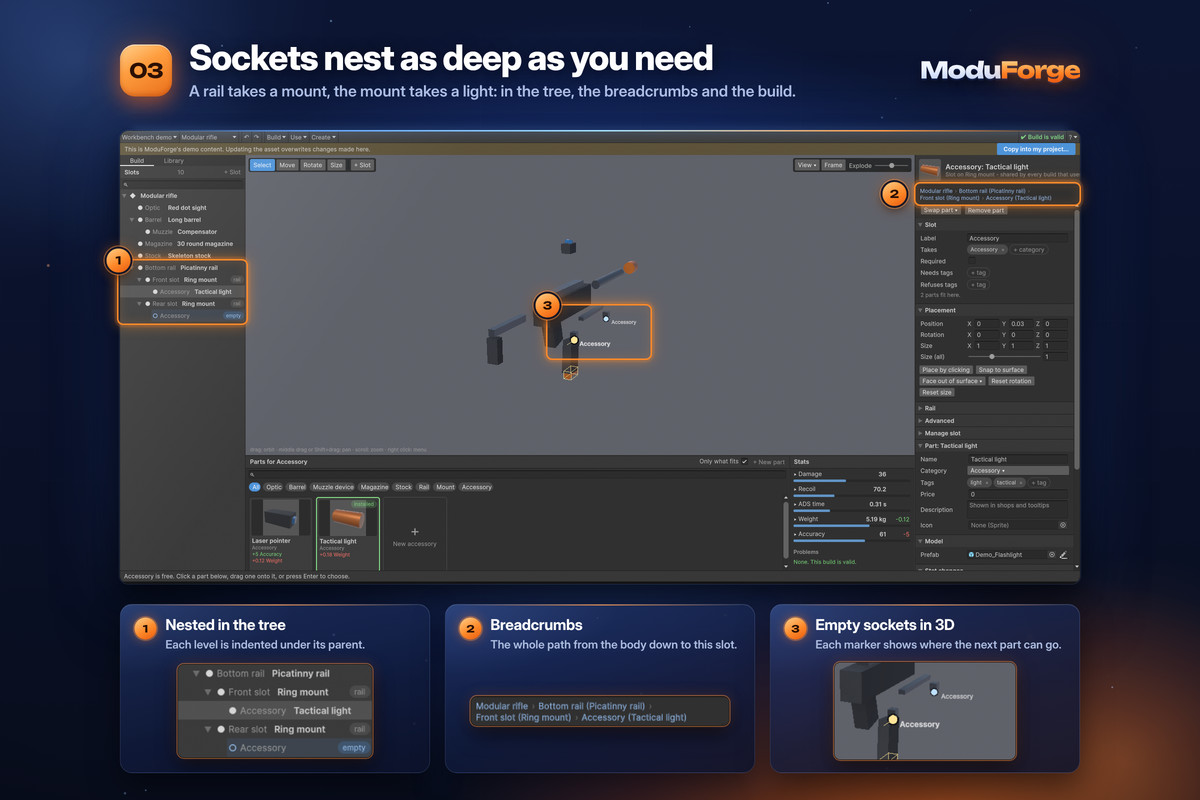Tick the Required checkbox
Screen dimensions: 1200x800
click(x=972, y=261)
